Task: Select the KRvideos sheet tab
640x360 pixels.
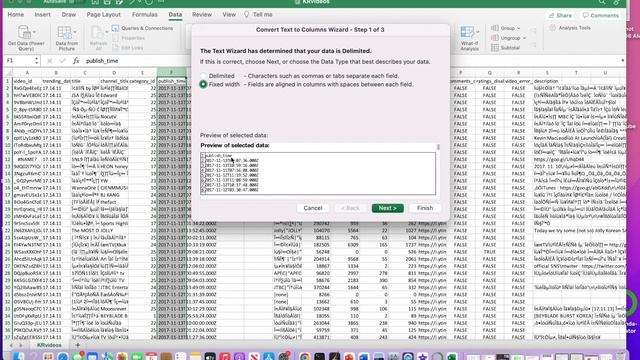Action: point(49,345)
